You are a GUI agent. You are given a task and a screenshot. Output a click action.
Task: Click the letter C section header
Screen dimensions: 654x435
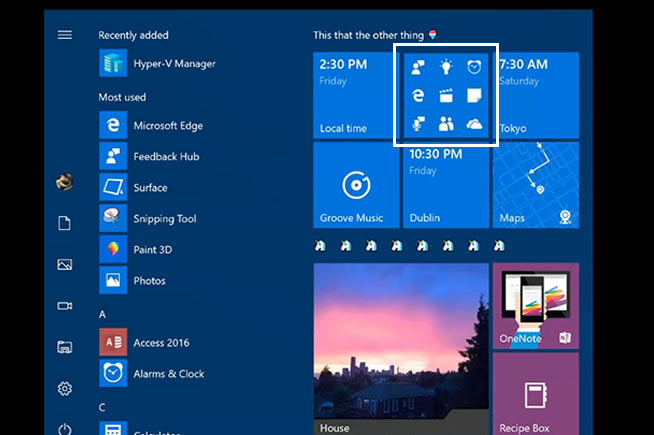[102, 407]
